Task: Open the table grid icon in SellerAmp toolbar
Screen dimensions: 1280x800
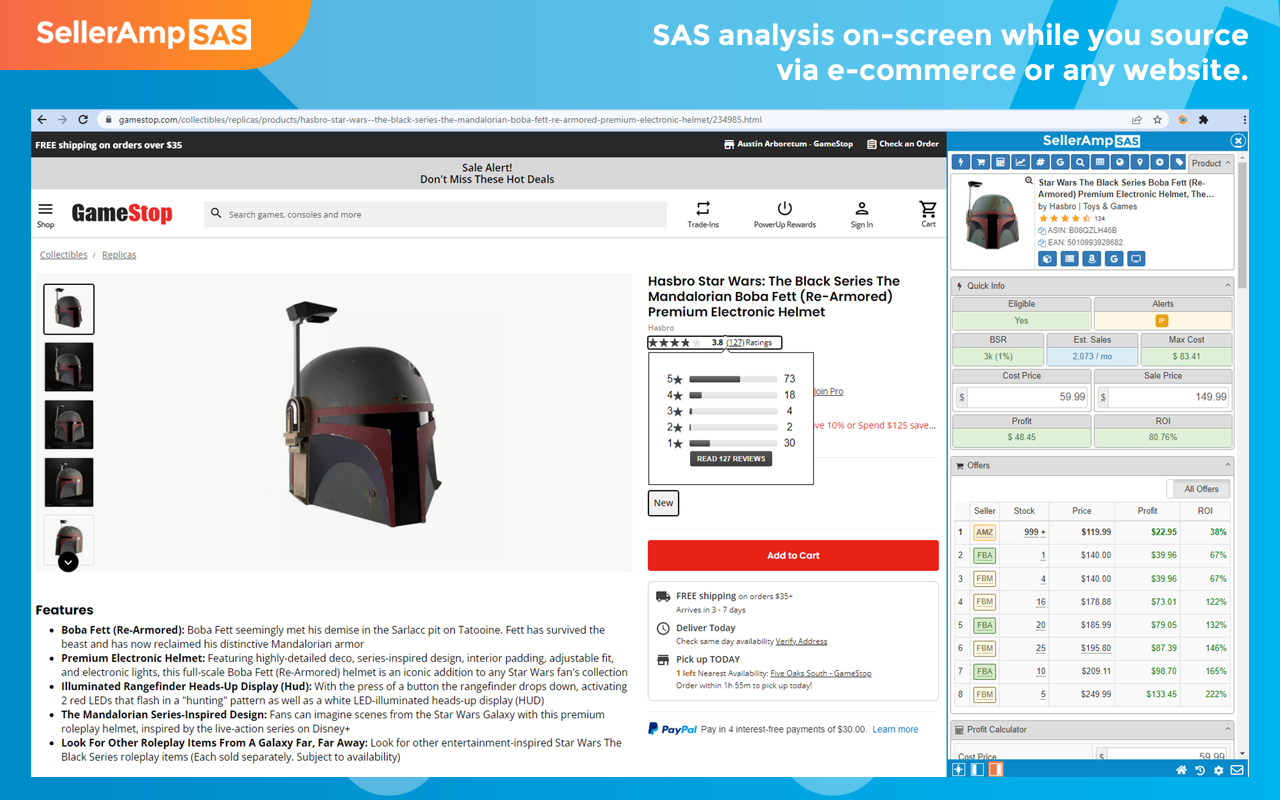Action: tap(1101, 162)
